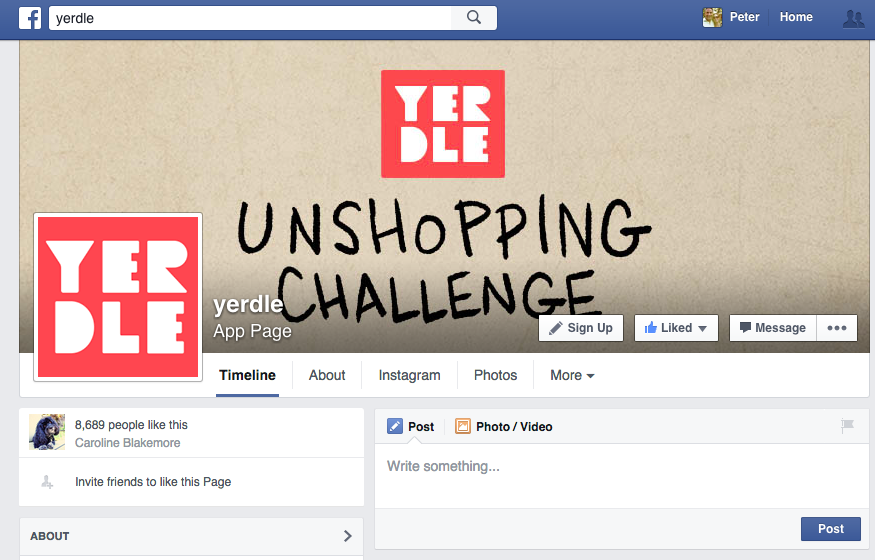Click the Message button

pyautogui.click(x=773, y=328)
